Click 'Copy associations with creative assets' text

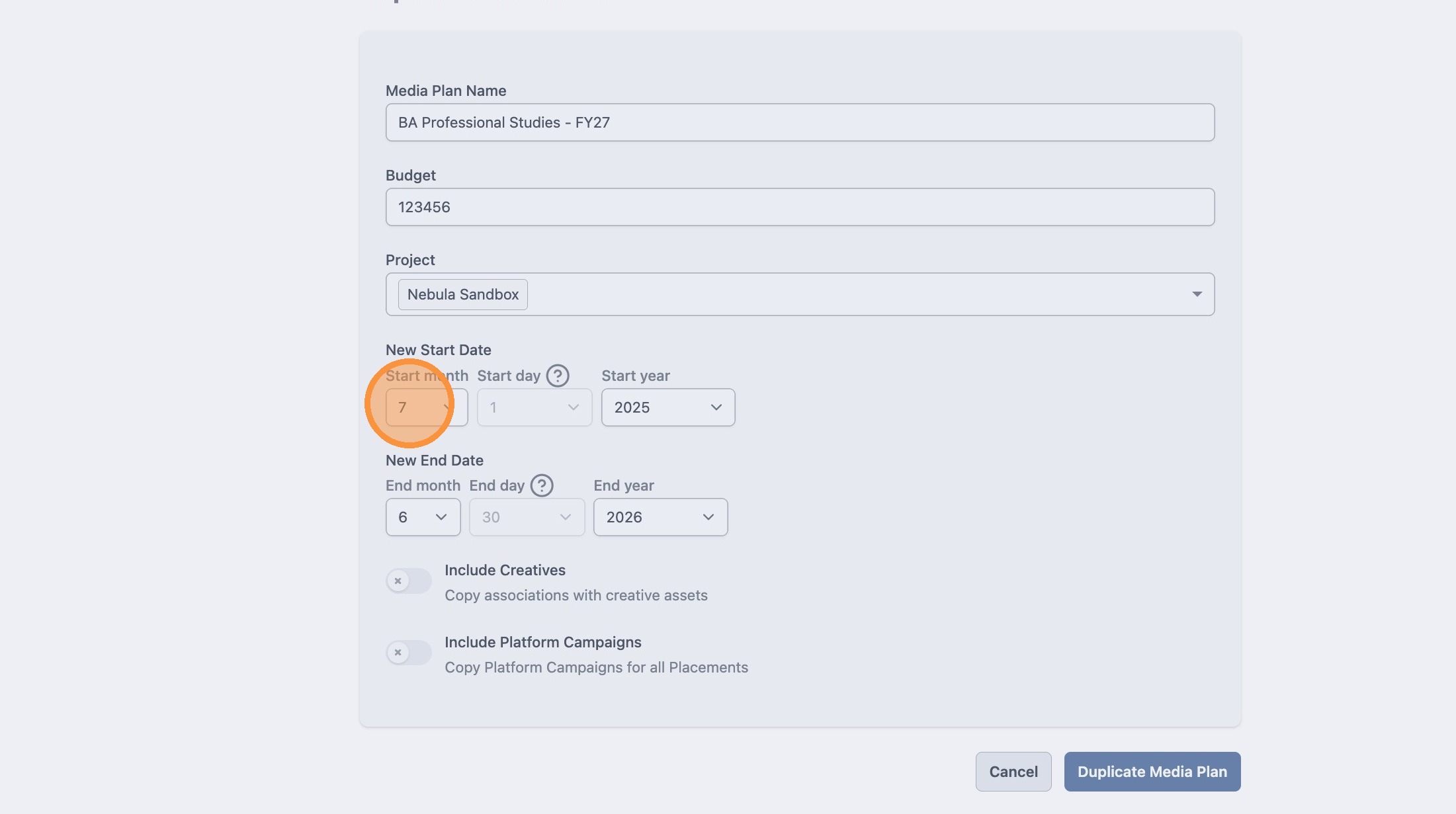click(x=576, y=595)
